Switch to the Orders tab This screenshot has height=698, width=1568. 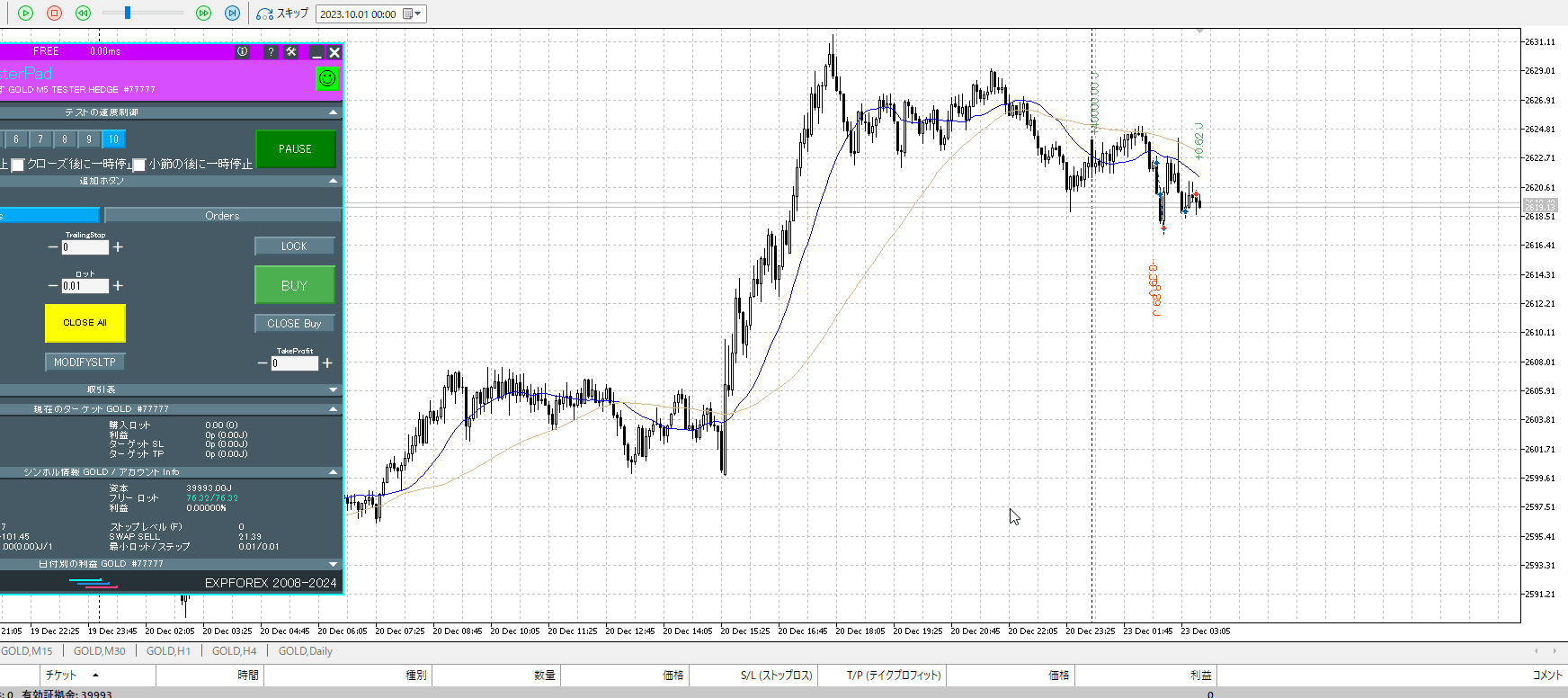(x=222, y=216)
